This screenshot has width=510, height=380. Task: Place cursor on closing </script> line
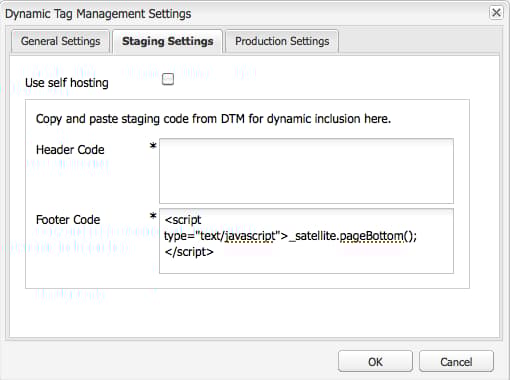click(x=189, y=252)
